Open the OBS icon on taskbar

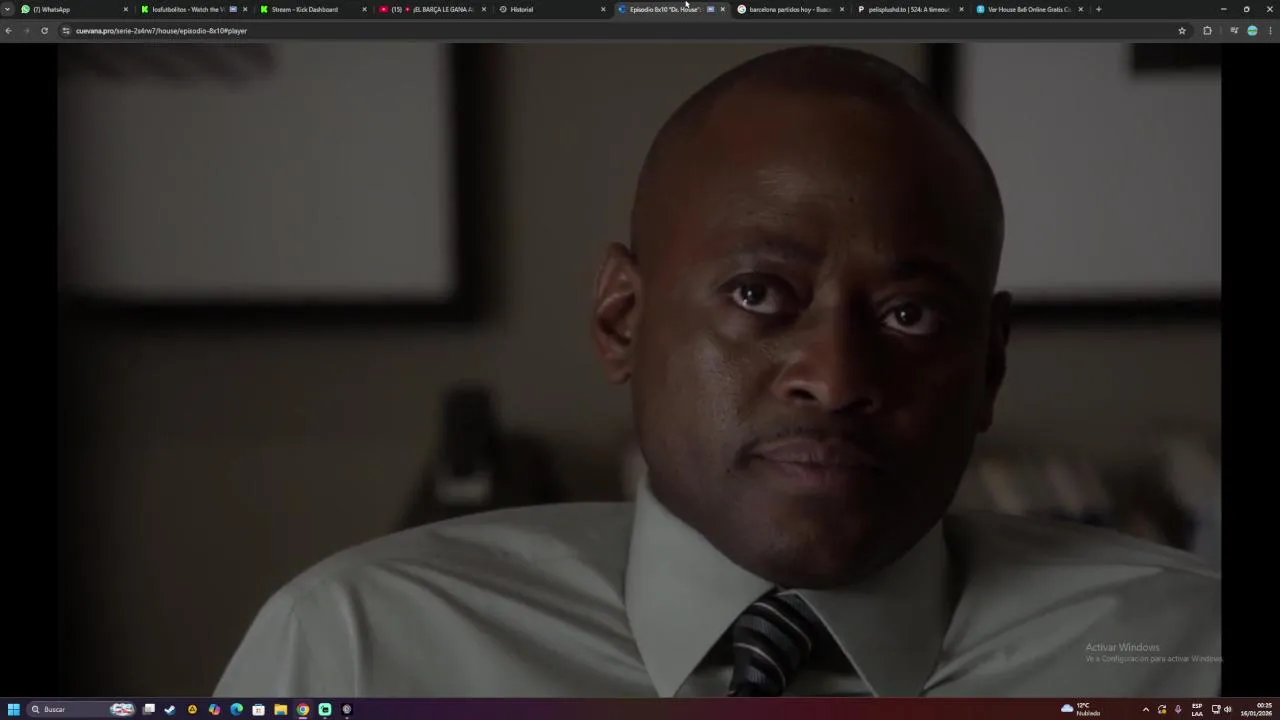coord(347,709)
